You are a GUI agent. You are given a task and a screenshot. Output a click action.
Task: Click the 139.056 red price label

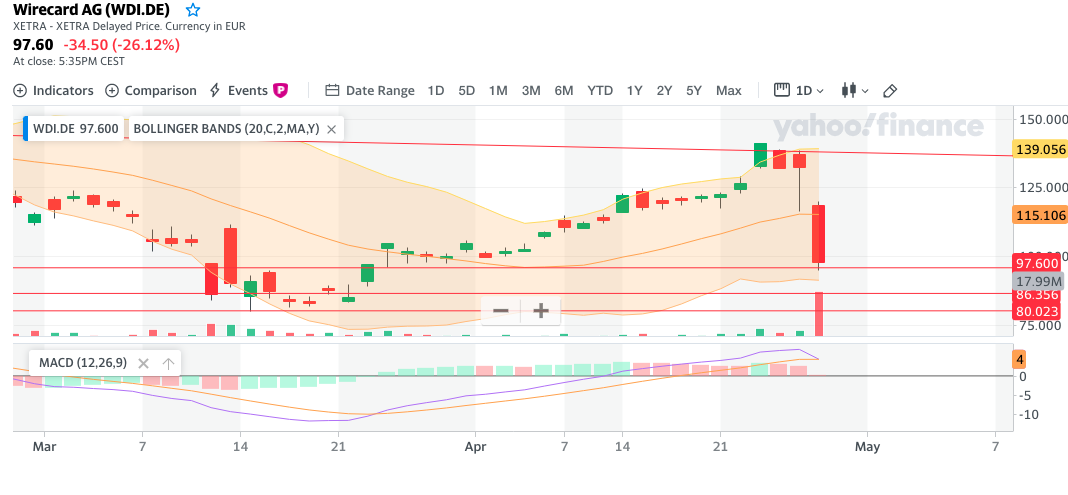point(1040,149)
